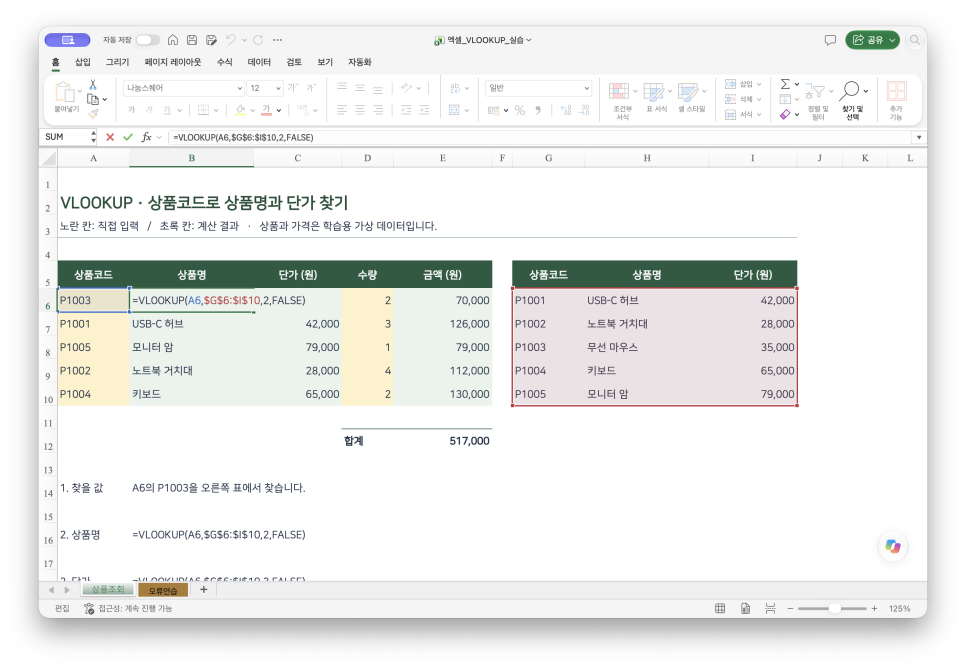Switch to the 수식 ribbon tab
Image resolution: width=966 pixels, height=669 pixels.
(224, 62)
